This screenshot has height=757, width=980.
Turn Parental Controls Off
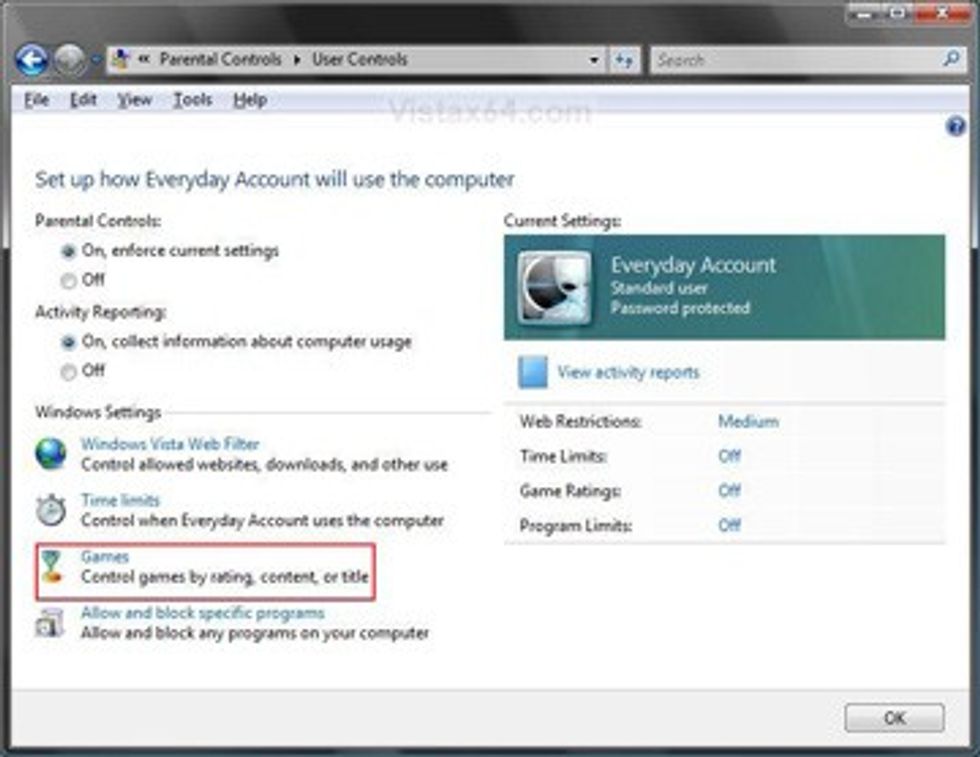(x=69, y=281)
